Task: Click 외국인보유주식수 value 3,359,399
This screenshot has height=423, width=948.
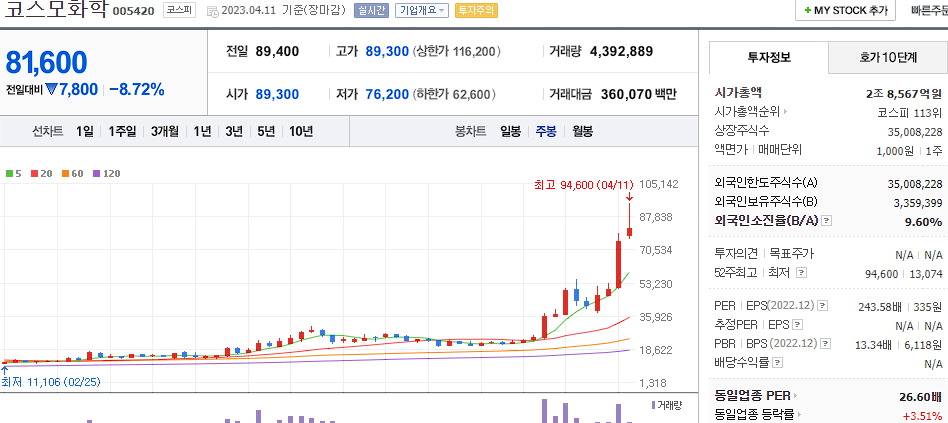Action: coord(918,202)
